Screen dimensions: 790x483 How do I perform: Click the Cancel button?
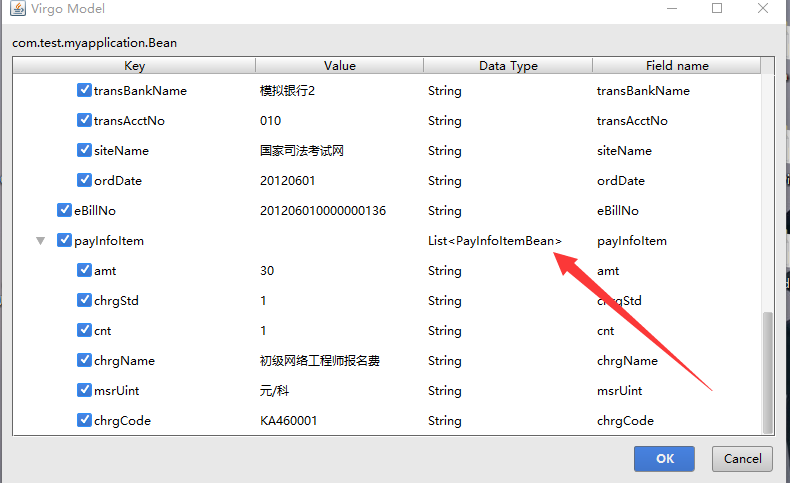tap(742, 458)
